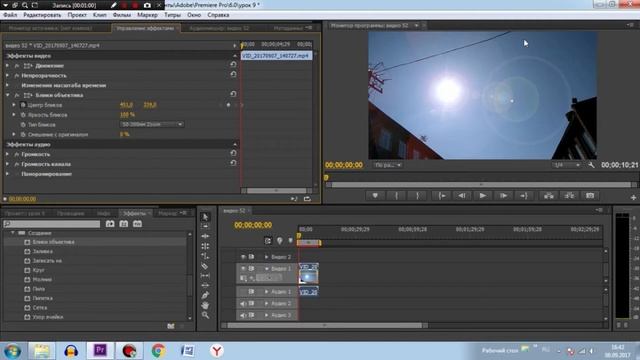Image resolution: width=640 pixels, height=360 pixels.
Task: Toggle Видео 1 track visibility eye
Action: coord(243,269)
